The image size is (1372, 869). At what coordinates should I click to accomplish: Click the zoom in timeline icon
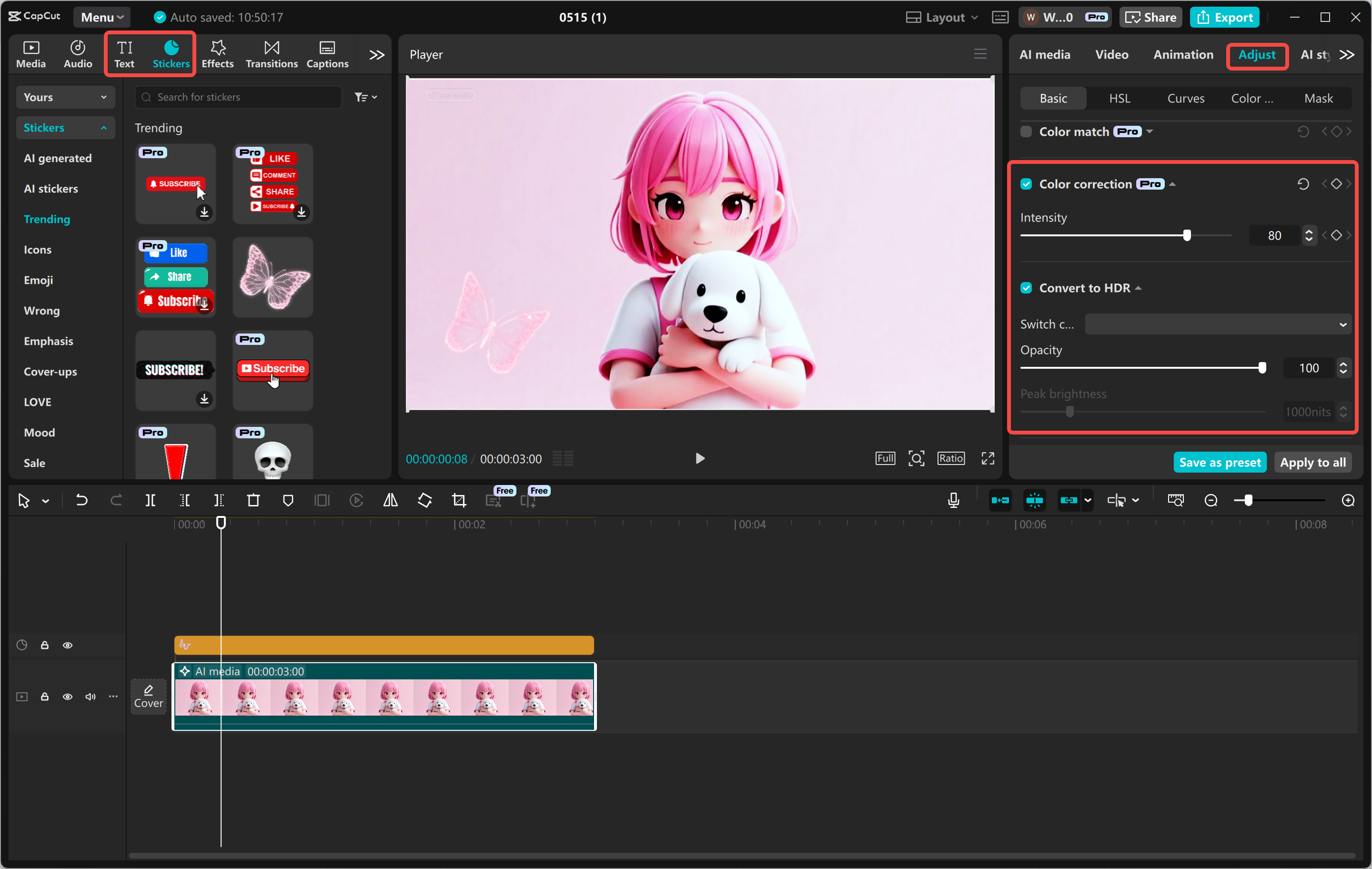[x=1348, y=500]
